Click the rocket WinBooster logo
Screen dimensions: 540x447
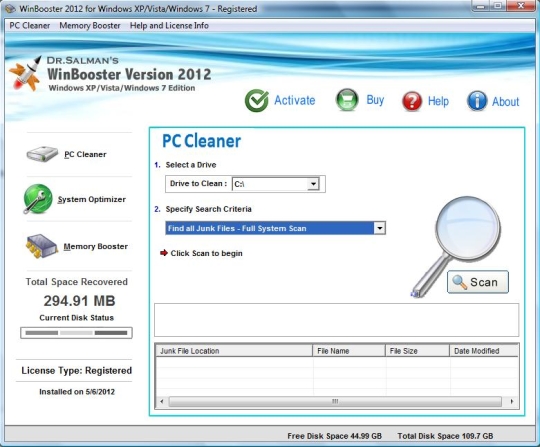pyautogui.click(x=26, y=74)
